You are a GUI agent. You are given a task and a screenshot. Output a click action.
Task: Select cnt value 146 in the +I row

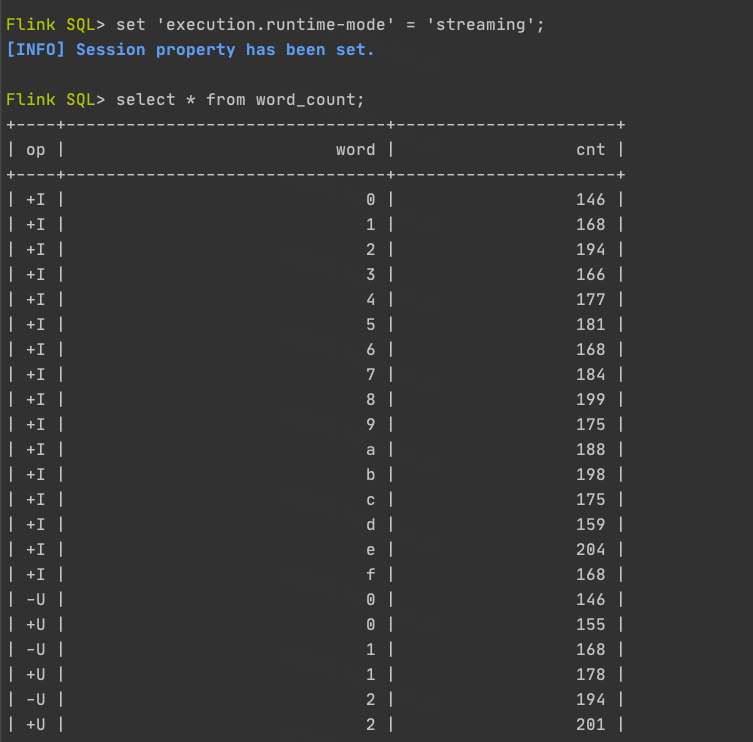[590, 199]
